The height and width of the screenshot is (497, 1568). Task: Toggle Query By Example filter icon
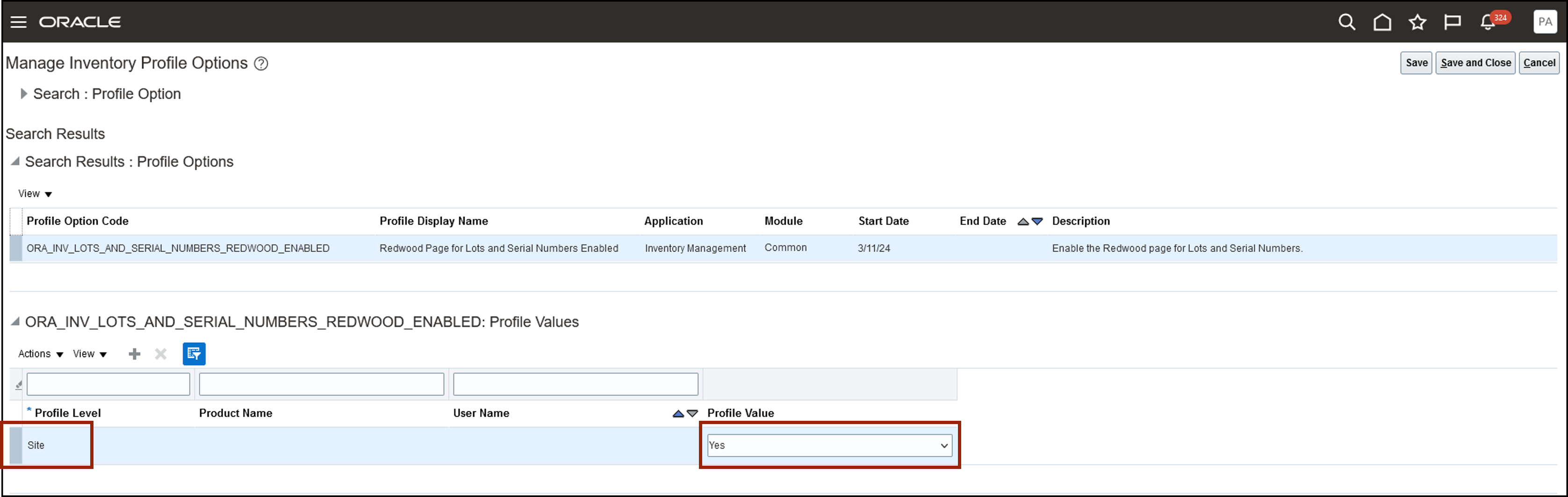tap(194, 354)
